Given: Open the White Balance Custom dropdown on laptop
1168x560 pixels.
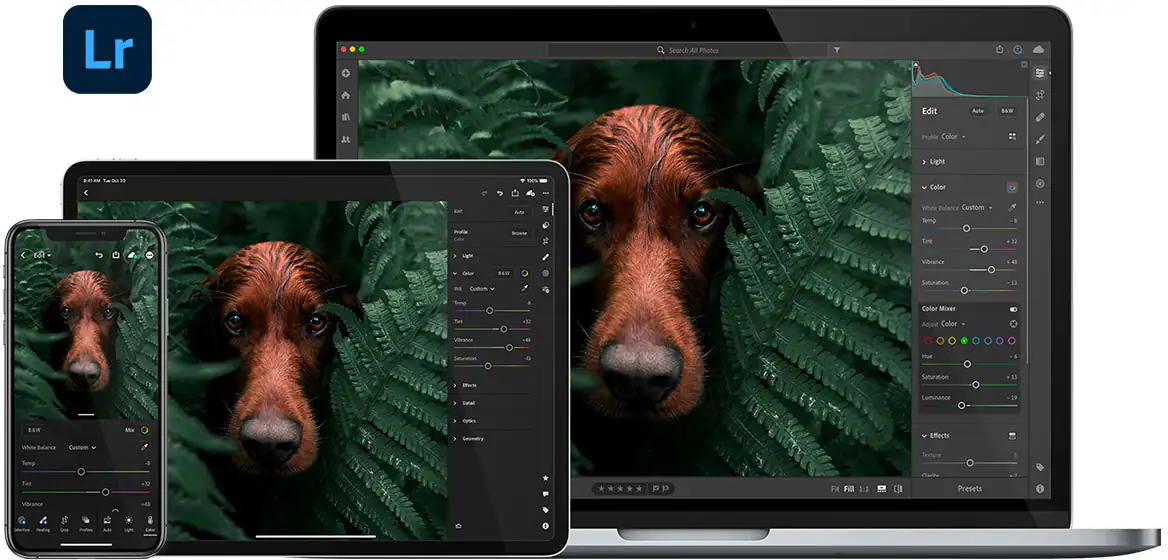Looking at the screenshot, I should click(976, 207).
